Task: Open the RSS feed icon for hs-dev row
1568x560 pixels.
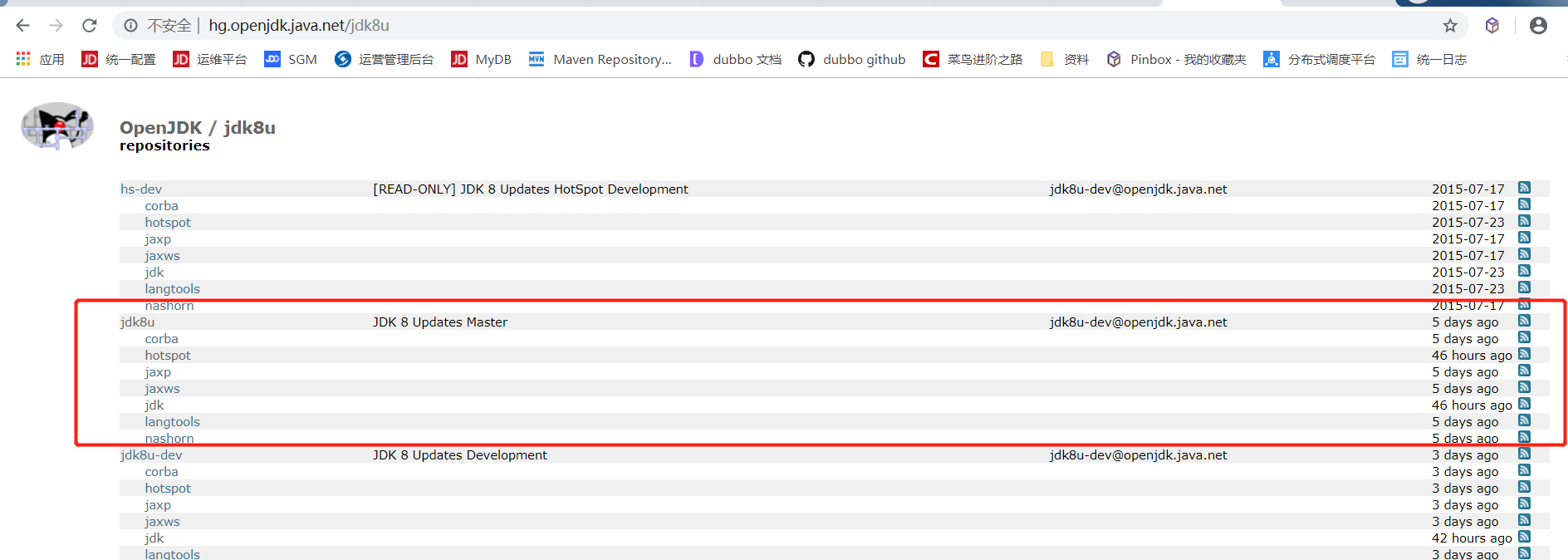Action: point(1524,188)
